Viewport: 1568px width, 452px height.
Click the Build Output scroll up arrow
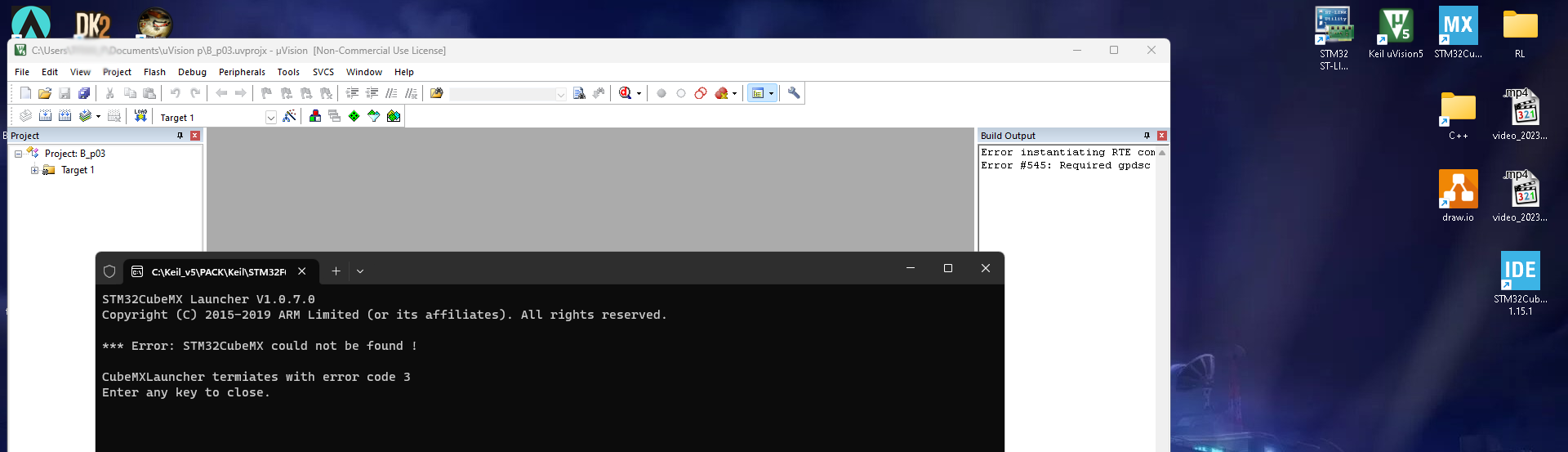click(1162, 153)
